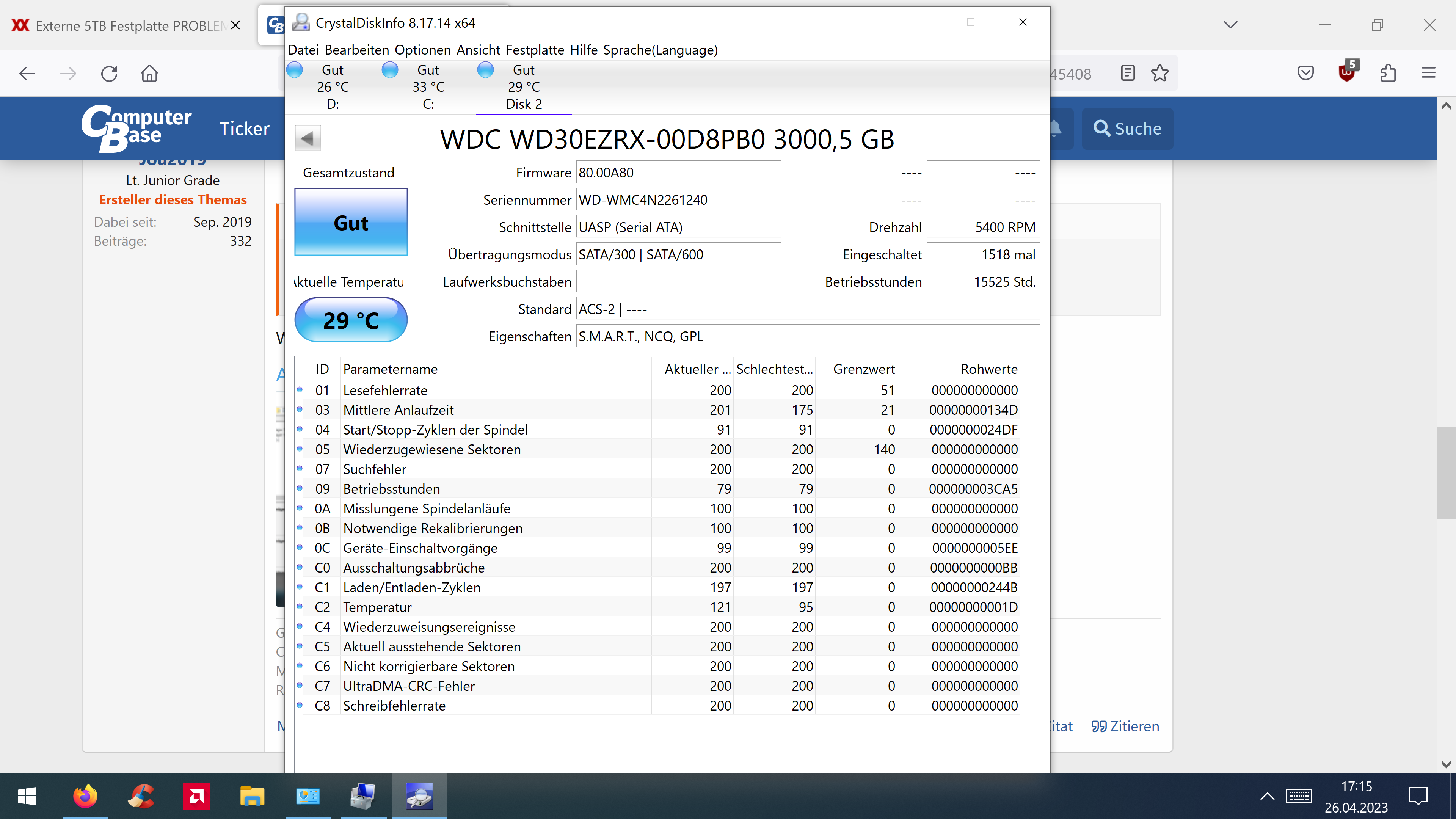This screenshot has height=819, width=1456.
Task: Bookmark this page with the star icon
Action: point(1159,73)
